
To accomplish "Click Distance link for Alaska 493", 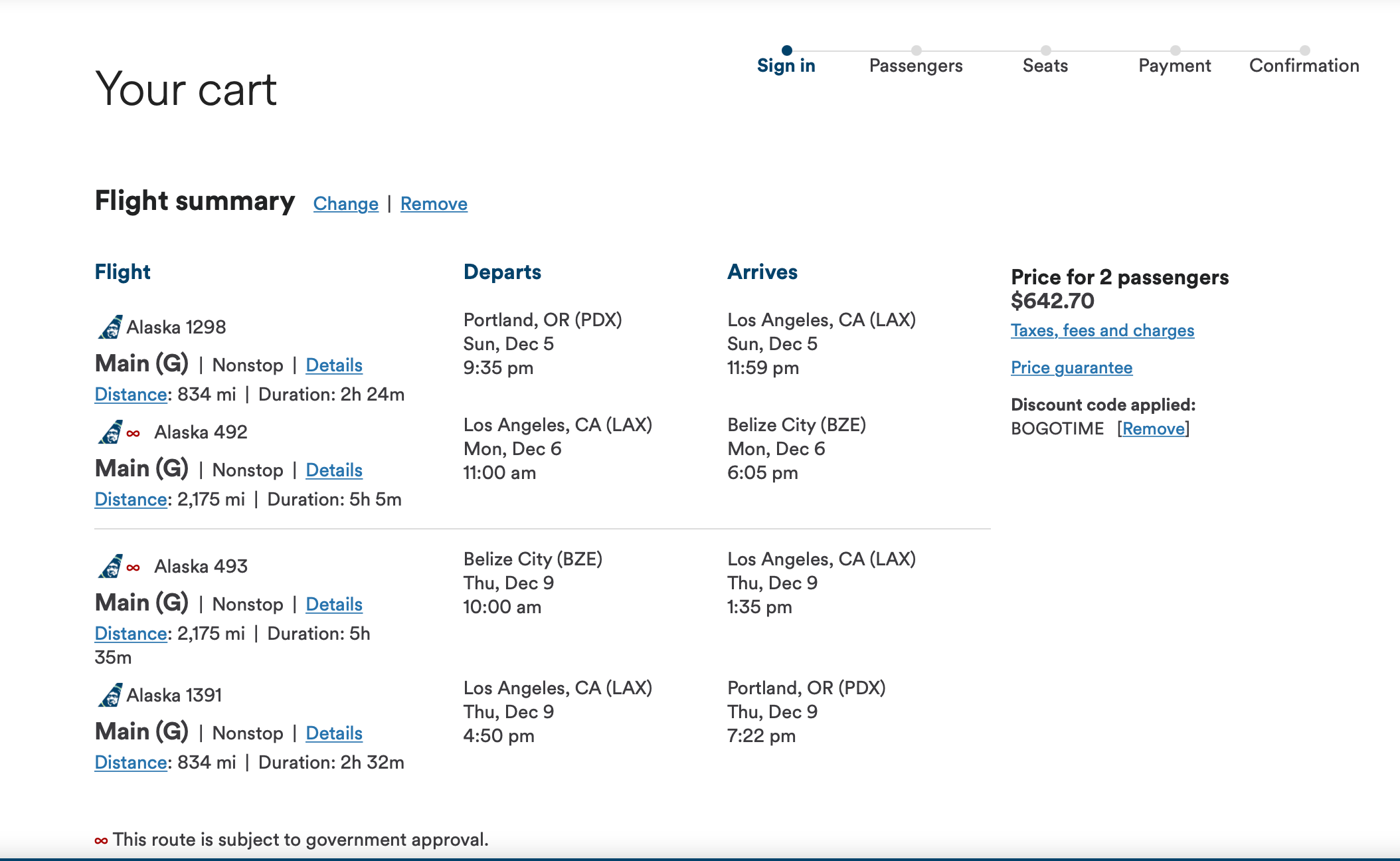I will pos(131,633).
